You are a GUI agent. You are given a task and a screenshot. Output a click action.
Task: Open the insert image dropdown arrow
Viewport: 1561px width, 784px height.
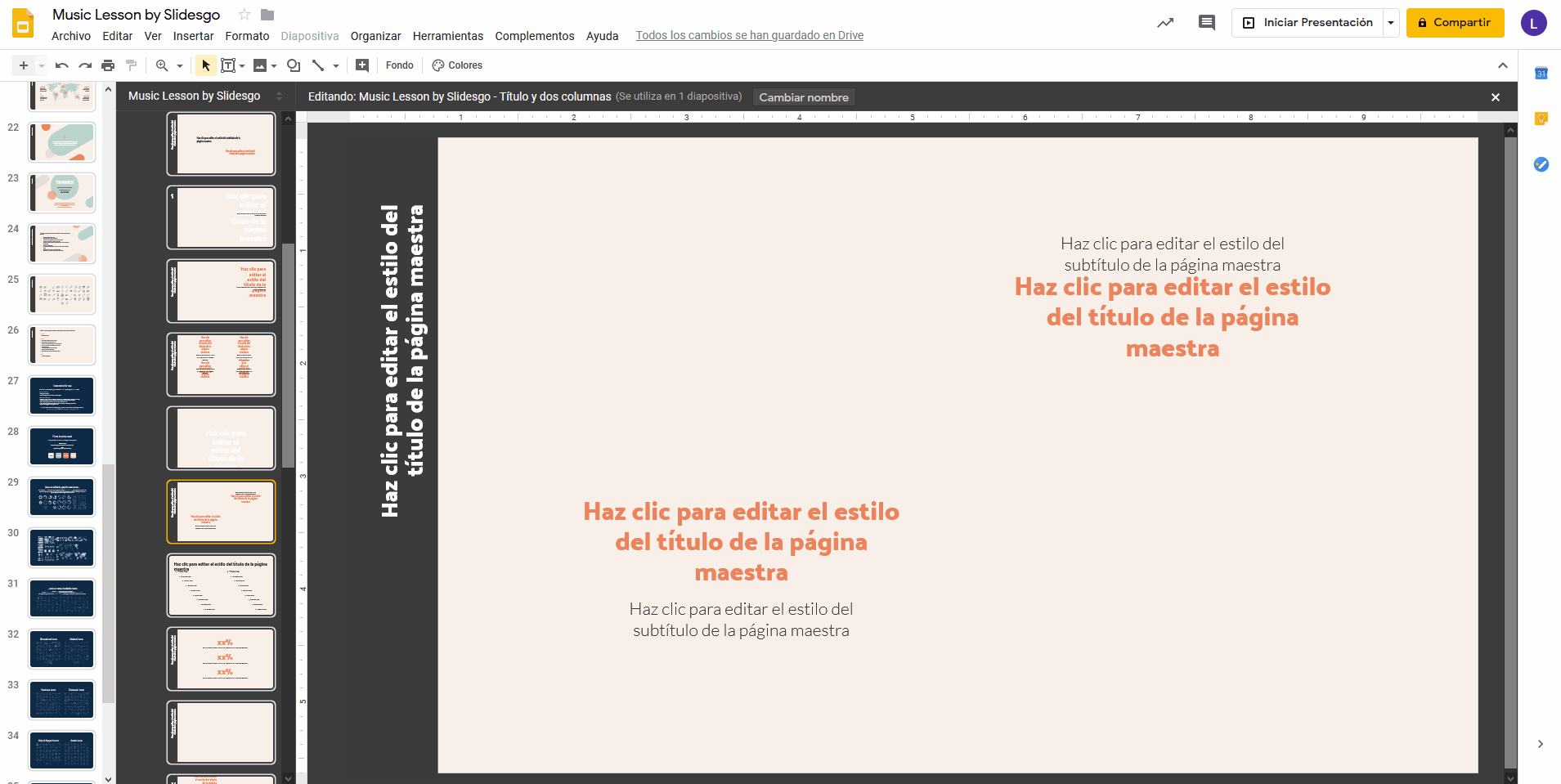pos(274,65)
